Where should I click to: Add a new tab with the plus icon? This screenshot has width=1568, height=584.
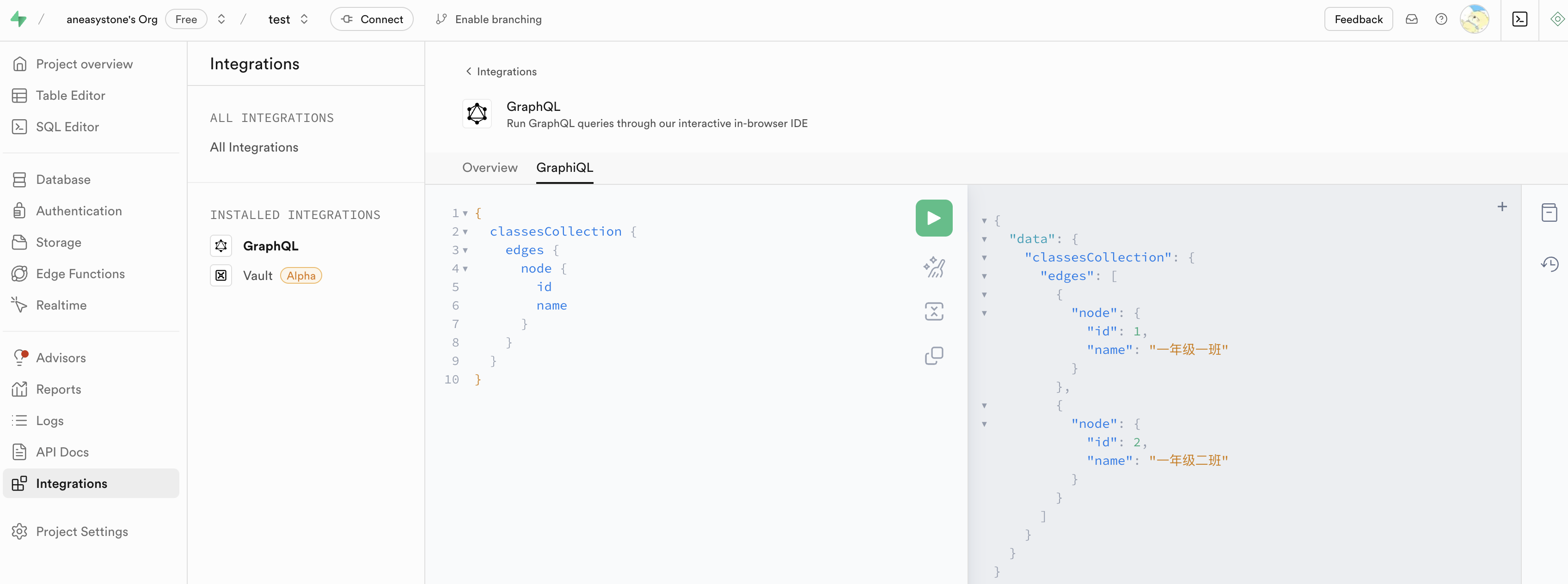coord(1501,207)
